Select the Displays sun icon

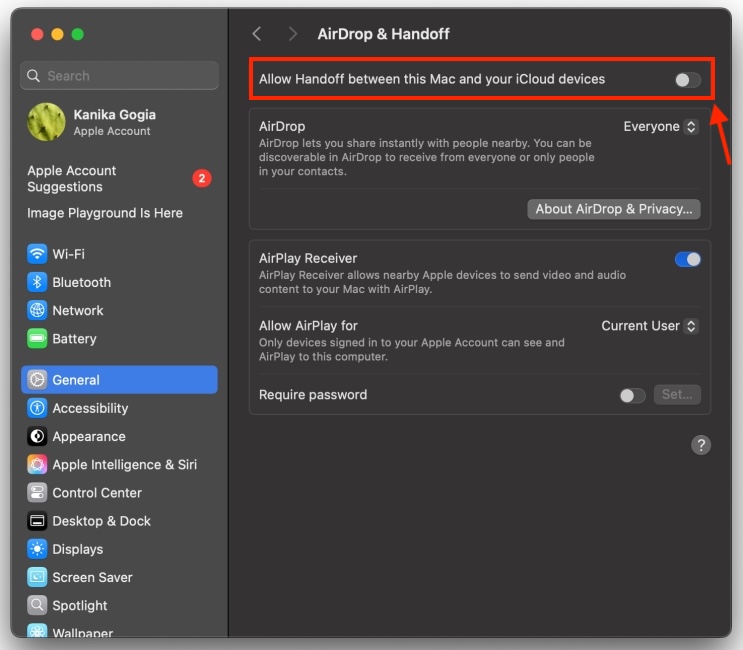point(37,549)
